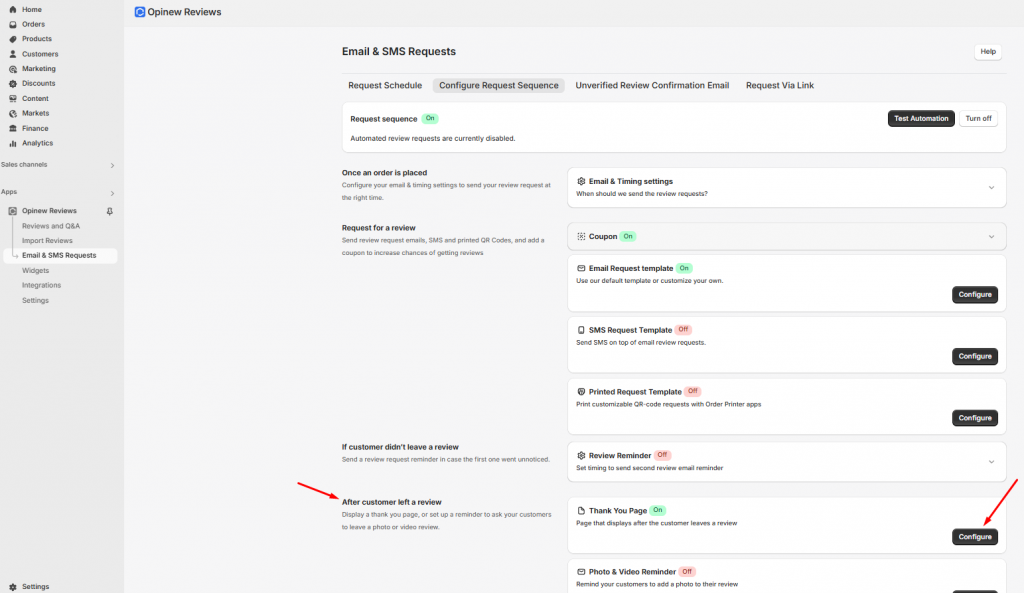The height and width of the screenshot is (593, 1024).
Task: Click the Content icon in sidebar
Action: [x=12, y=99]
